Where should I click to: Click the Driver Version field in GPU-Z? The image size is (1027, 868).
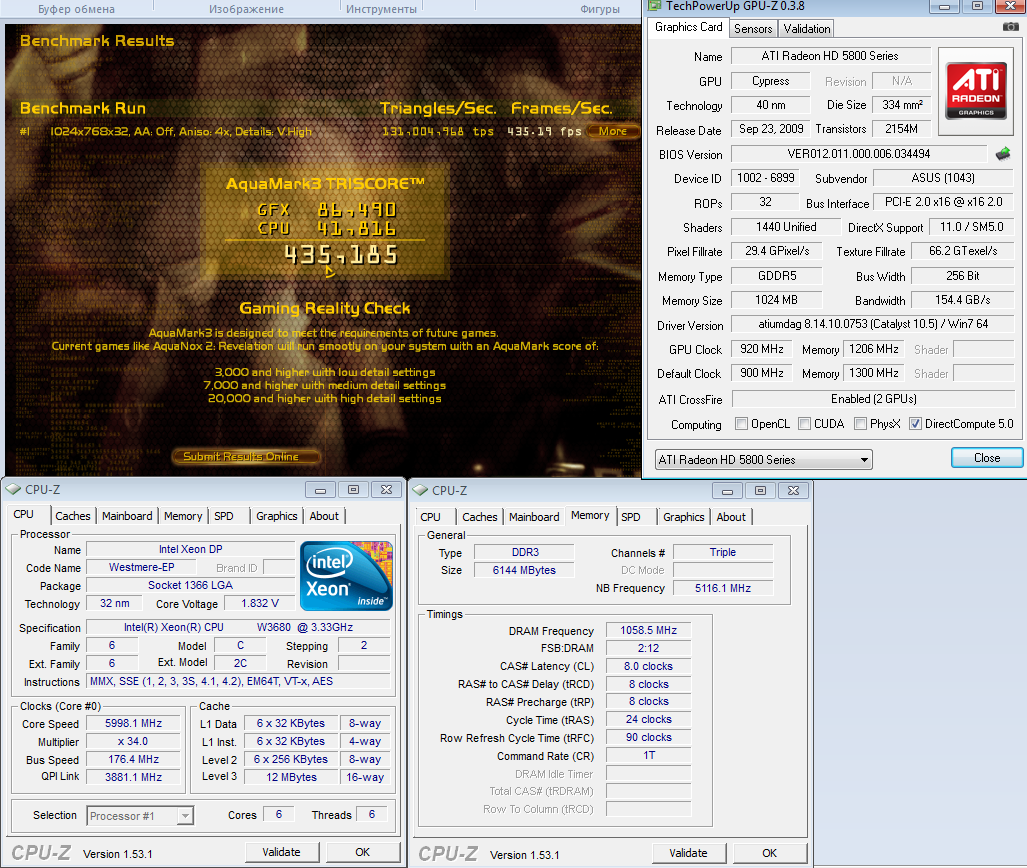click(873, 324)
